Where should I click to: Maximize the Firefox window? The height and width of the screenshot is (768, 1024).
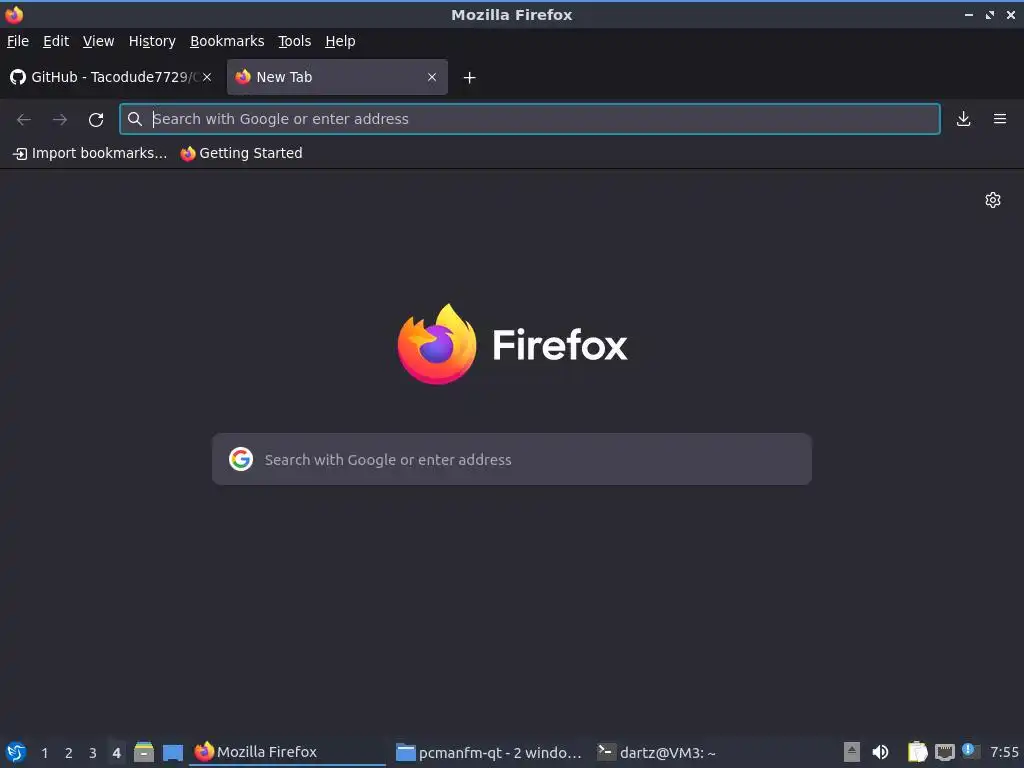[x=990, y=14]
